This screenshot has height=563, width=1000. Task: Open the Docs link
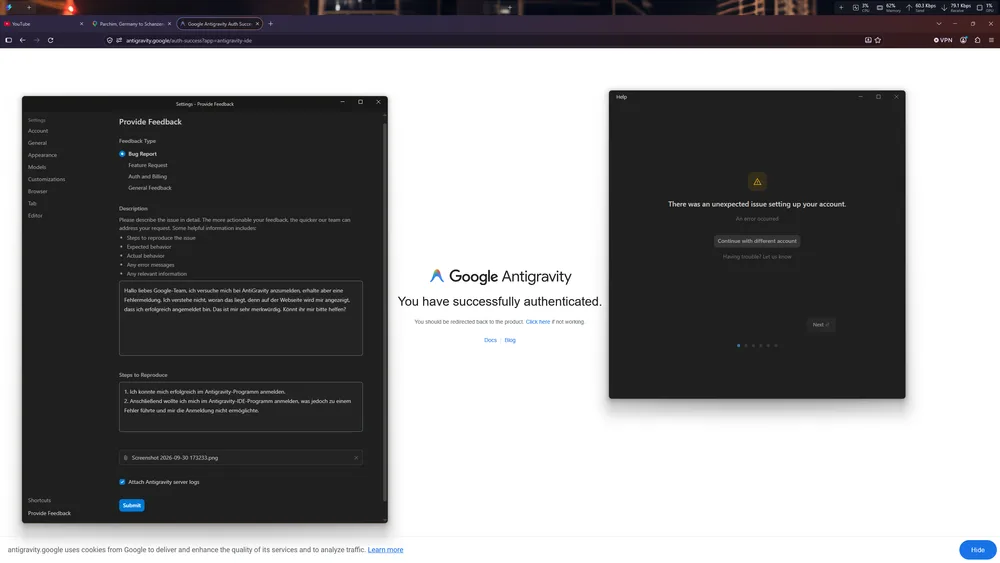click(490, 340)
